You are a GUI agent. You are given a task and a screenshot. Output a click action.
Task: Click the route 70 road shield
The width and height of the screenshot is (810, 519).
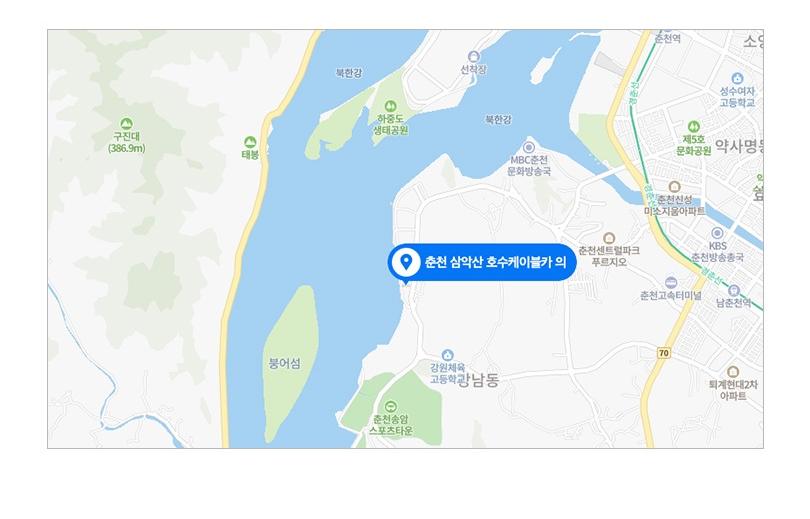(664, 353)
